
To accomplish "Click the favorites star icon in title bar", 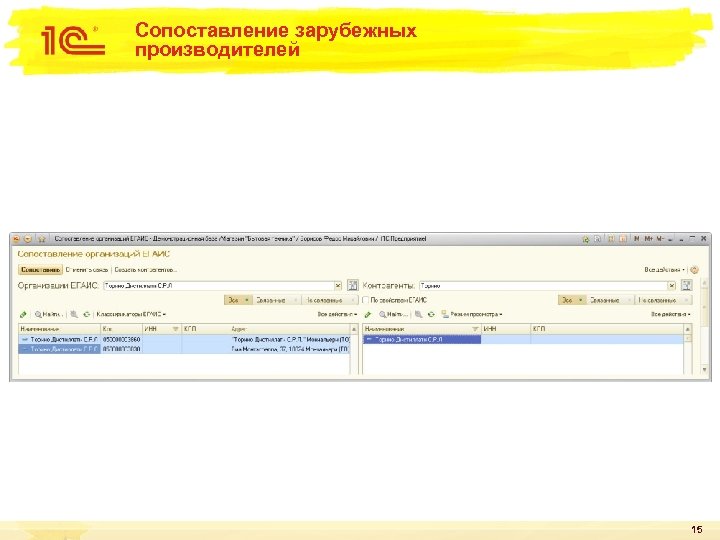I will (x=42, y=239).
